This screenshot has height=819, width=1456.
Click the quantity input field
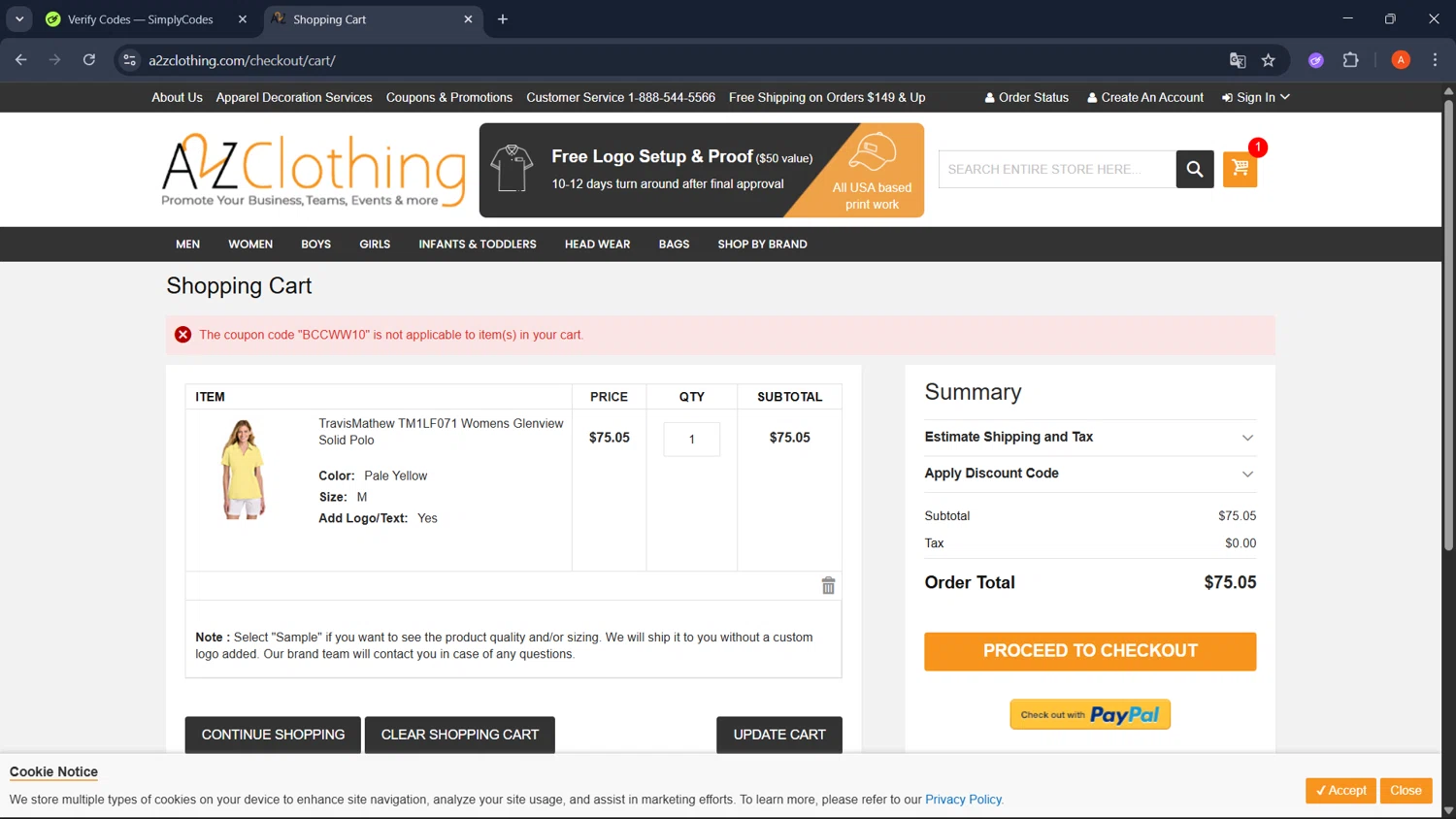coord(692,440)
